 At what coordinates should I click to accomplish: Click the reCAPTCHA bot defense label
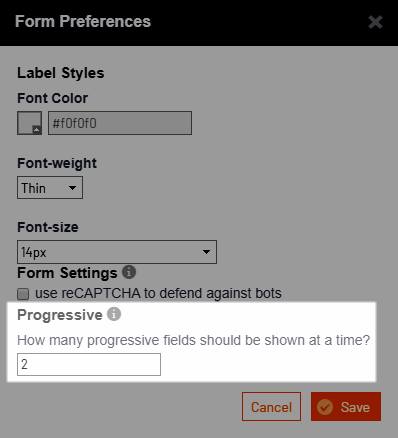(158, 293)
